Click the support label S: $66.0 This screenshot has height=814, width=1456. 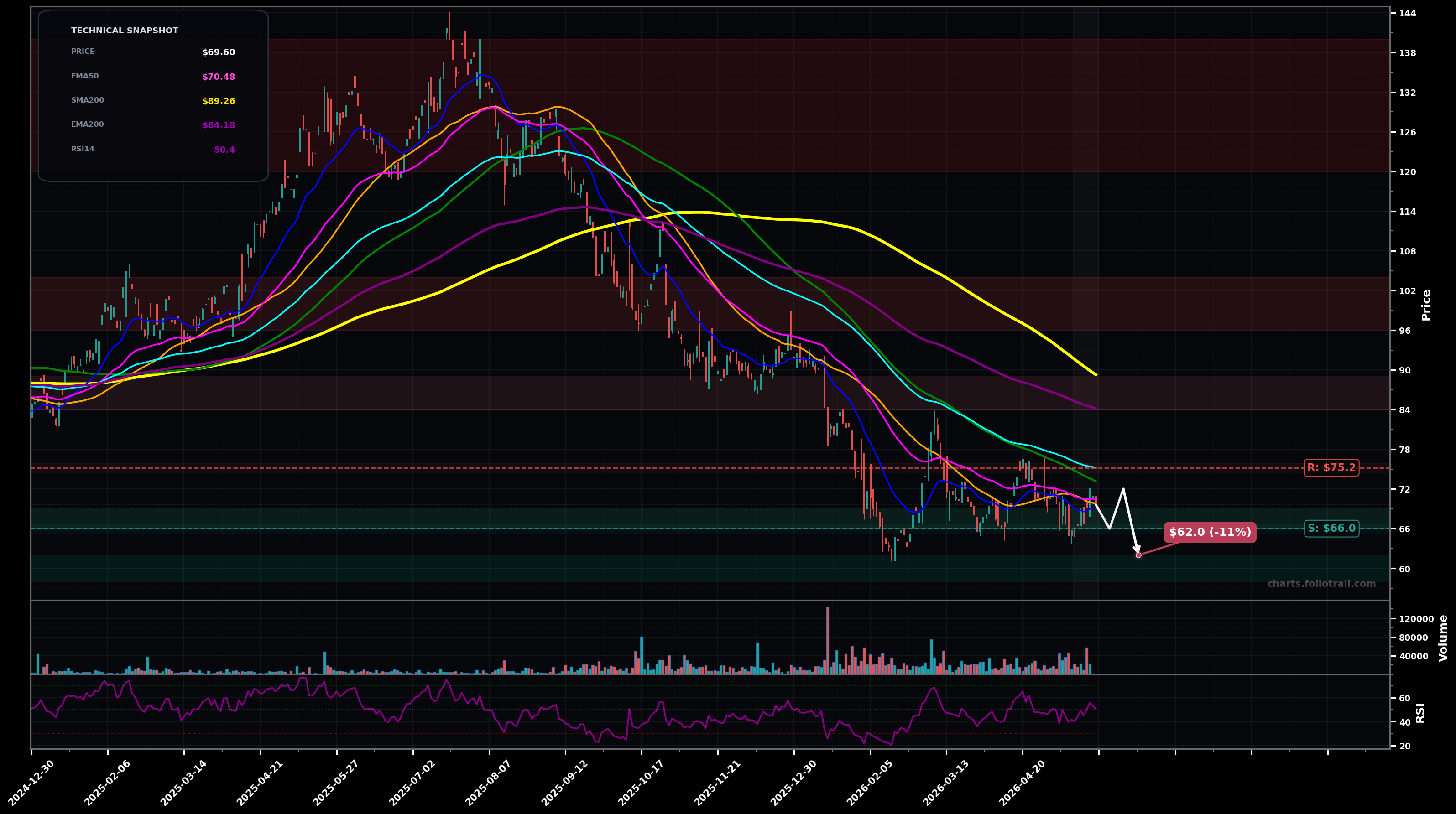(x=1331, y=529)
